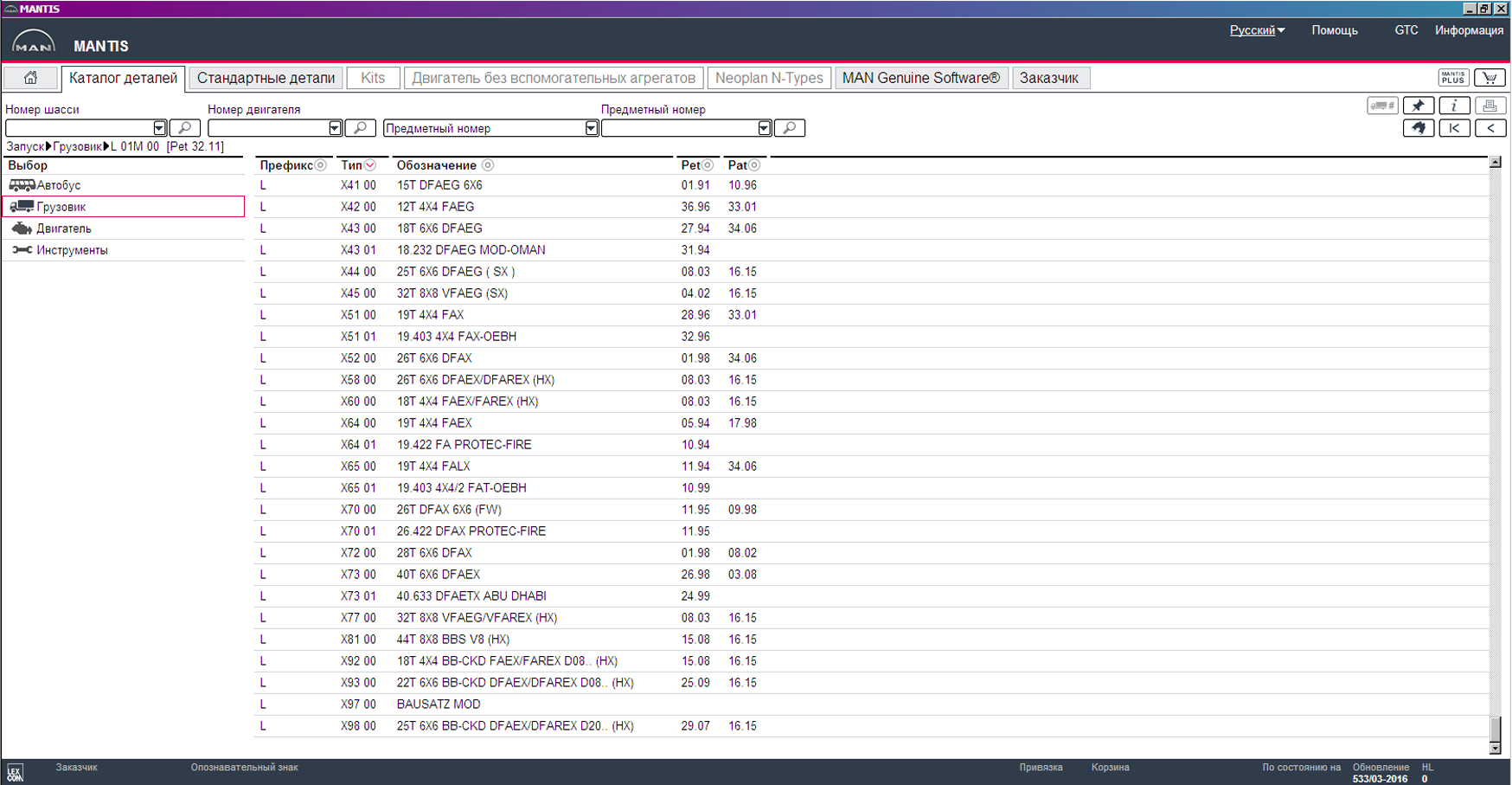Select Двигатель in the Выбор panel

click(63, 228)
